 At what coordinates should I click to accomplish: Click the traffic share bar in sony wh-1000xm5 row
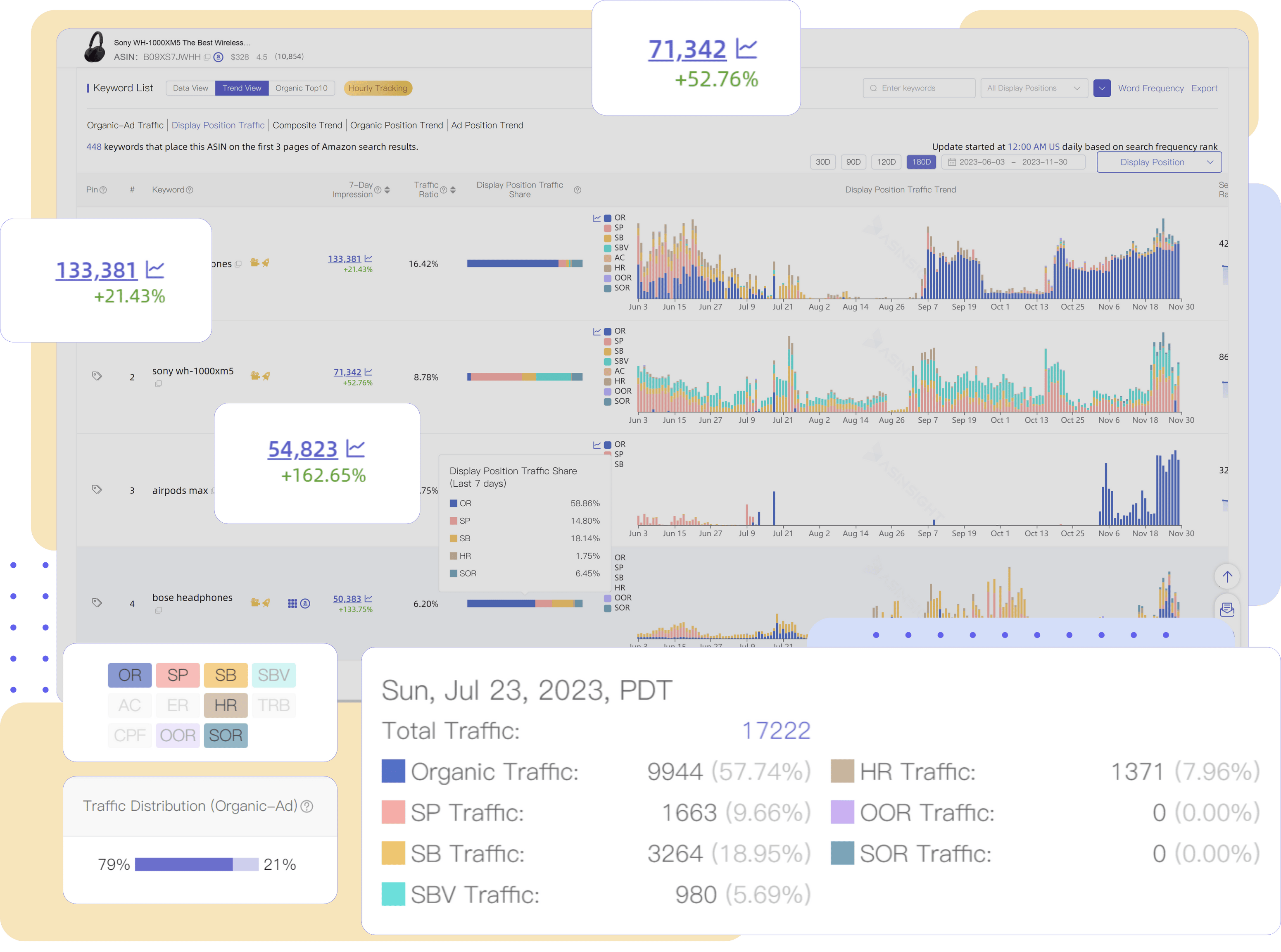[525, 377]
